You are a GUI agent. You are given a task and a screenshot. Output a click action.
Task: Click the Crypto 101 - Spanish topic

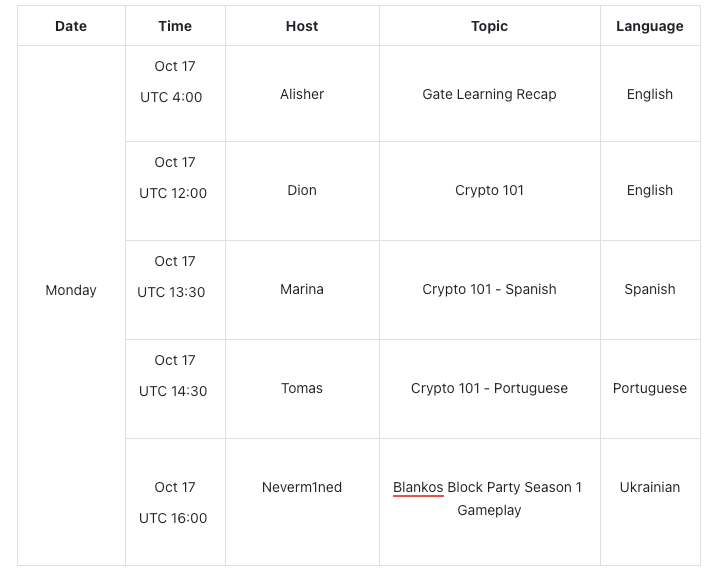489,289
